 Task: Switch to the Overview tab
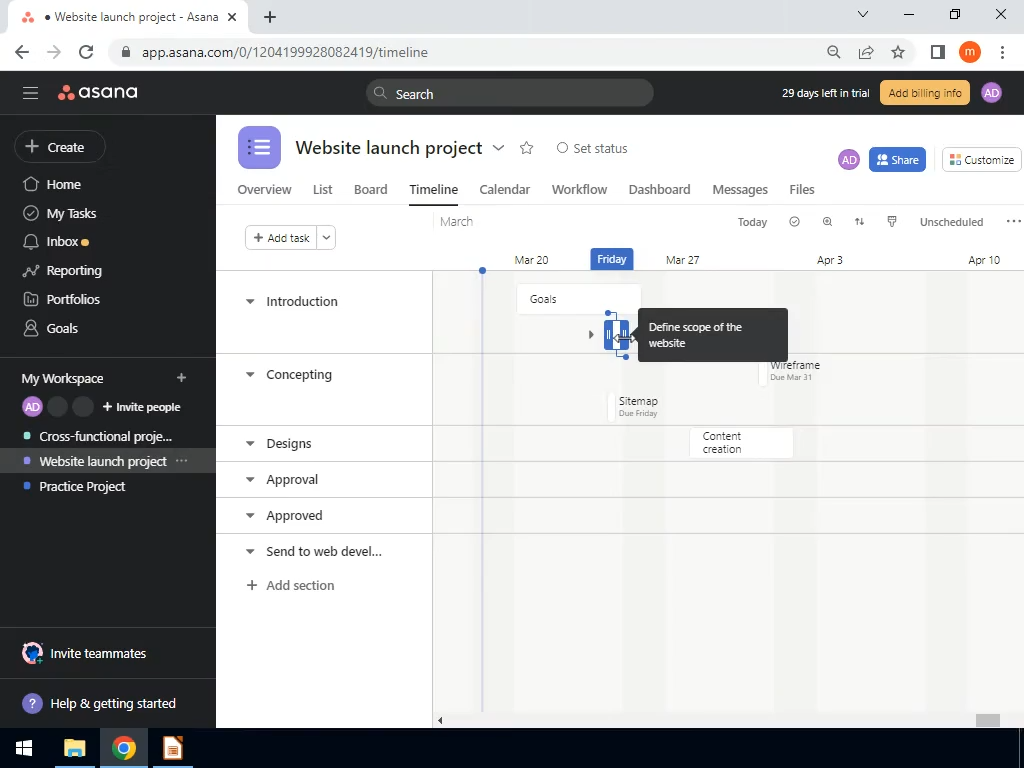click(x=264, y=189)
